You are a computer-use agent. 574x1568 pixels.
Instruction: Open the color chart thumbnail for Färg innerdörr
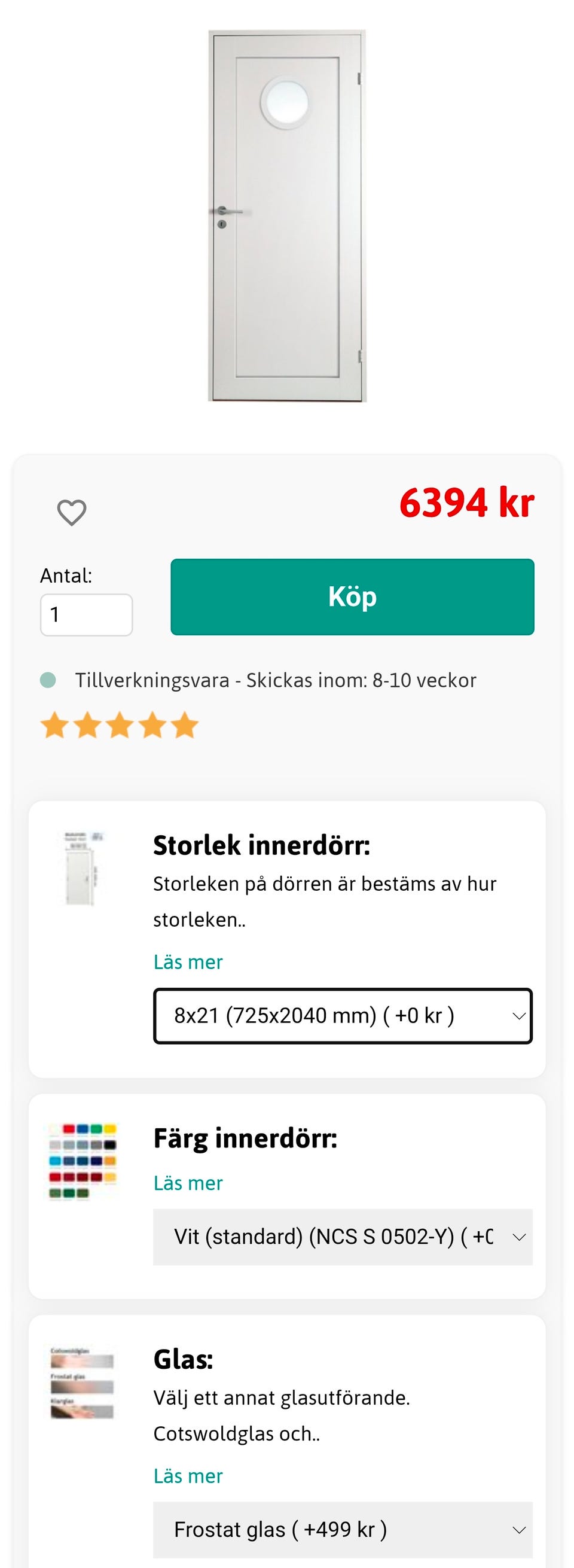pyautogui.click(x=82, y=1161)
